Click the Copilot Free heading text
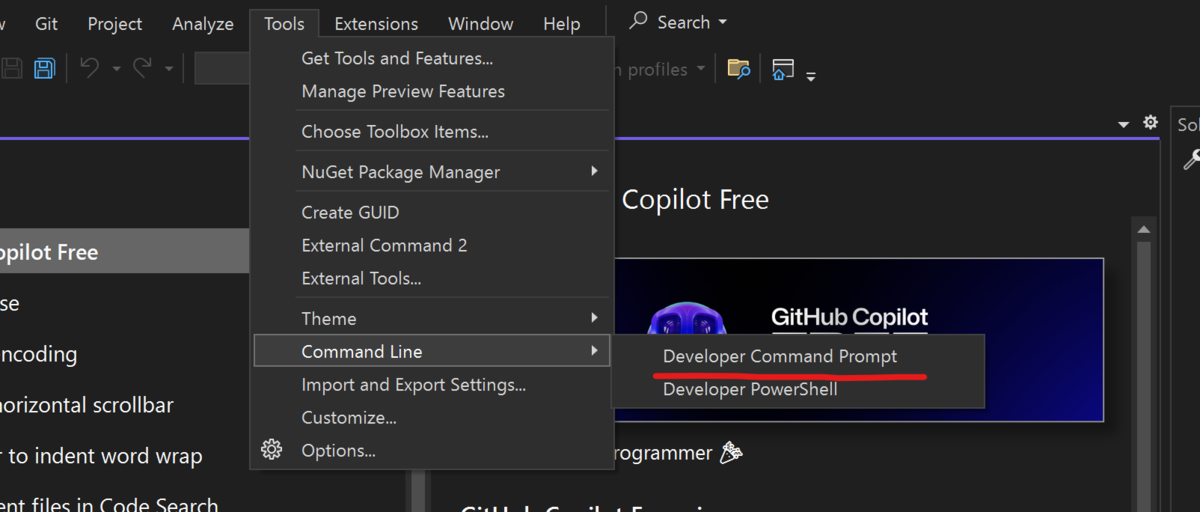Viewport: 1200px width, 512px height. [x=695, y=199]
